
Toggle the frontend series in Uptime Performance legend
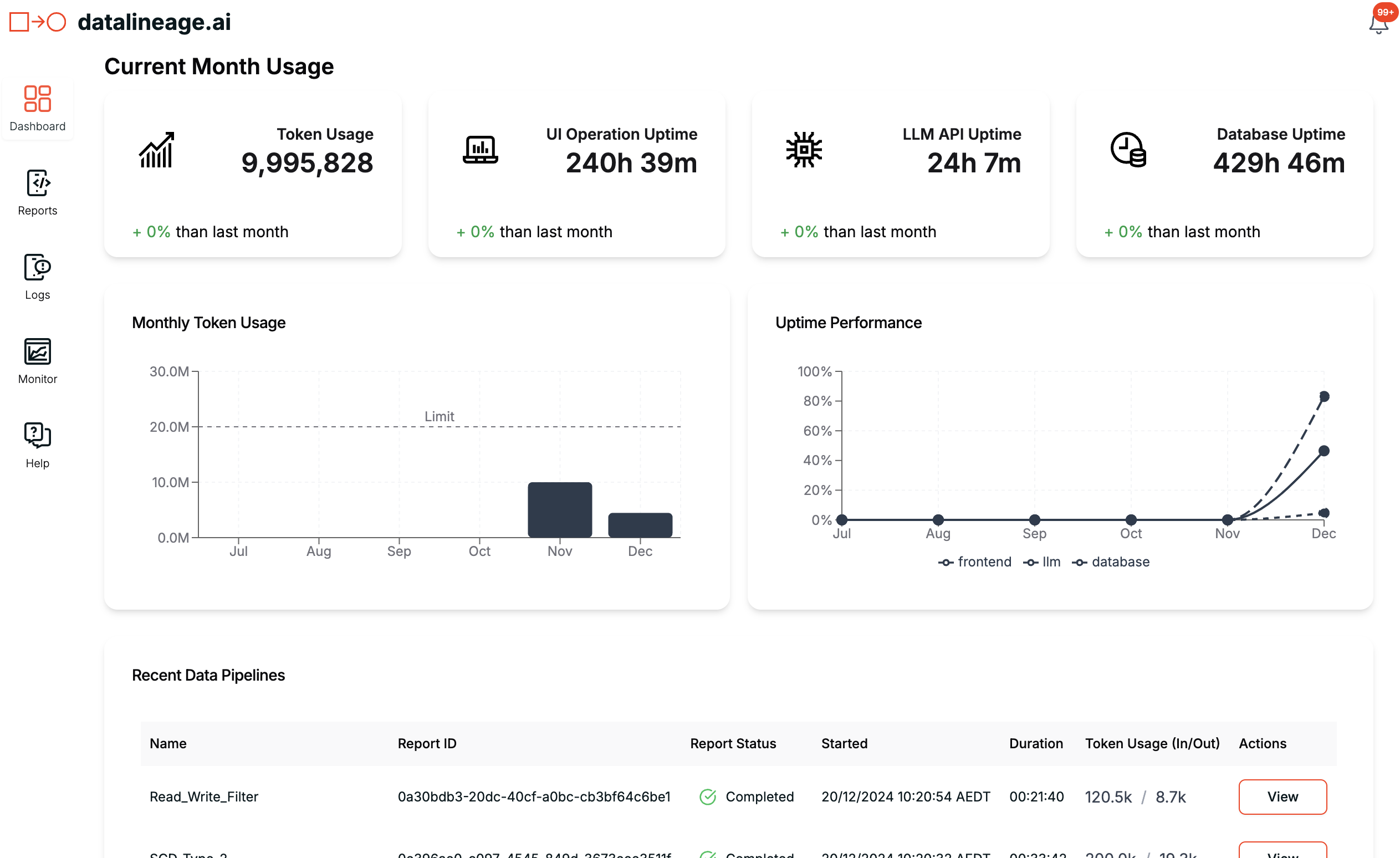click(975, 561)
